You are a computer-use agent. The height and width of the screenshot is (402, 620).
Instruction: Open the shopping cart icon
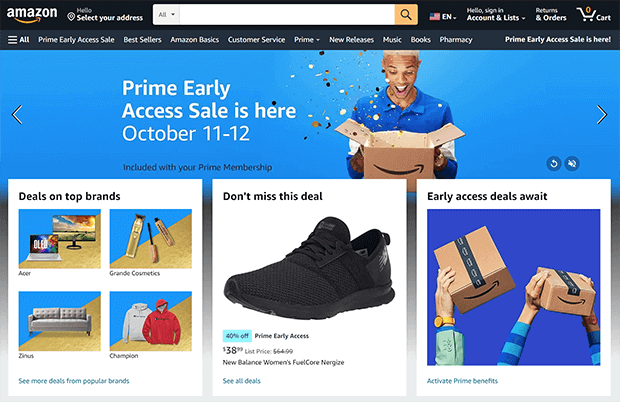click(594, 15)
